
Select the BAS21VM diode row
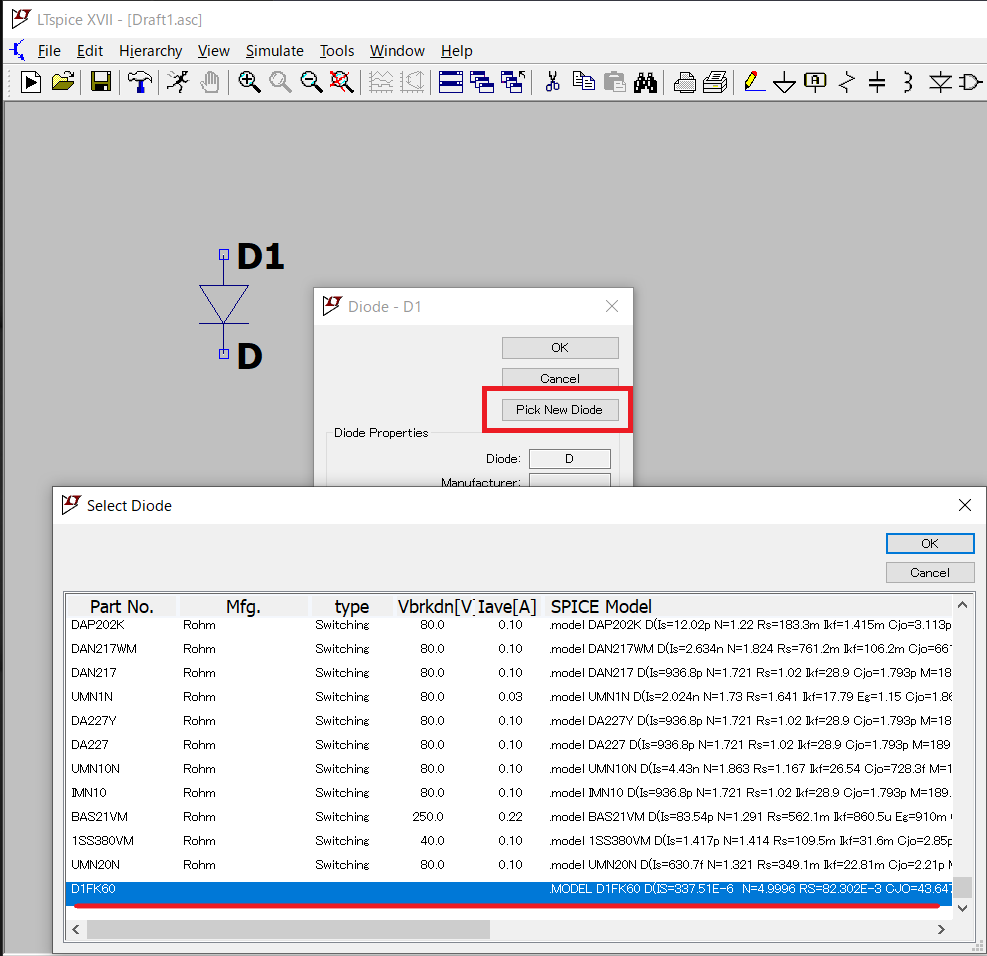pos(99,817)
